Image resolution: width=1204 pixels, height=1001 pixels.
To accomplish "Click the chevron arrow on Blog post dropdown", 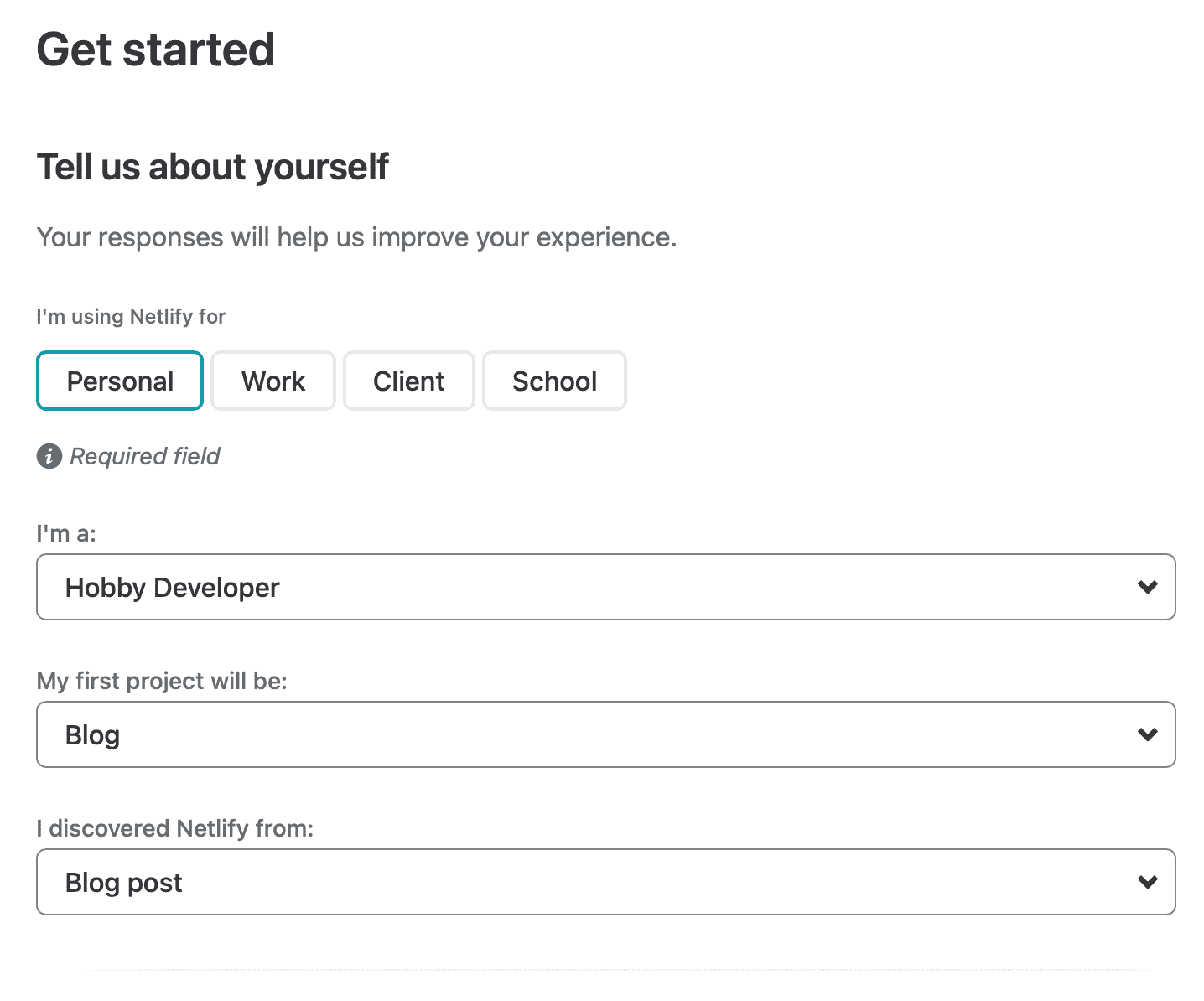I will tap(1147, 882).
